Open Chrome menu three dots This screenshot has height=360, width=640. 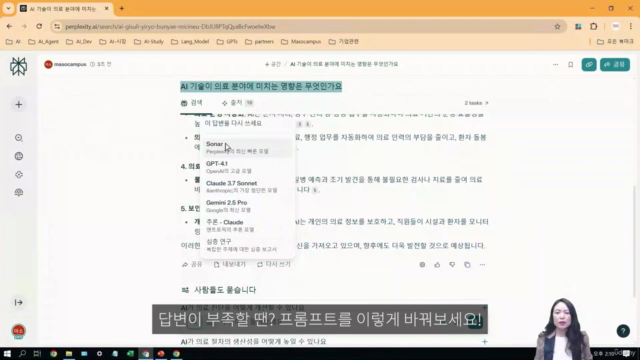631,27
